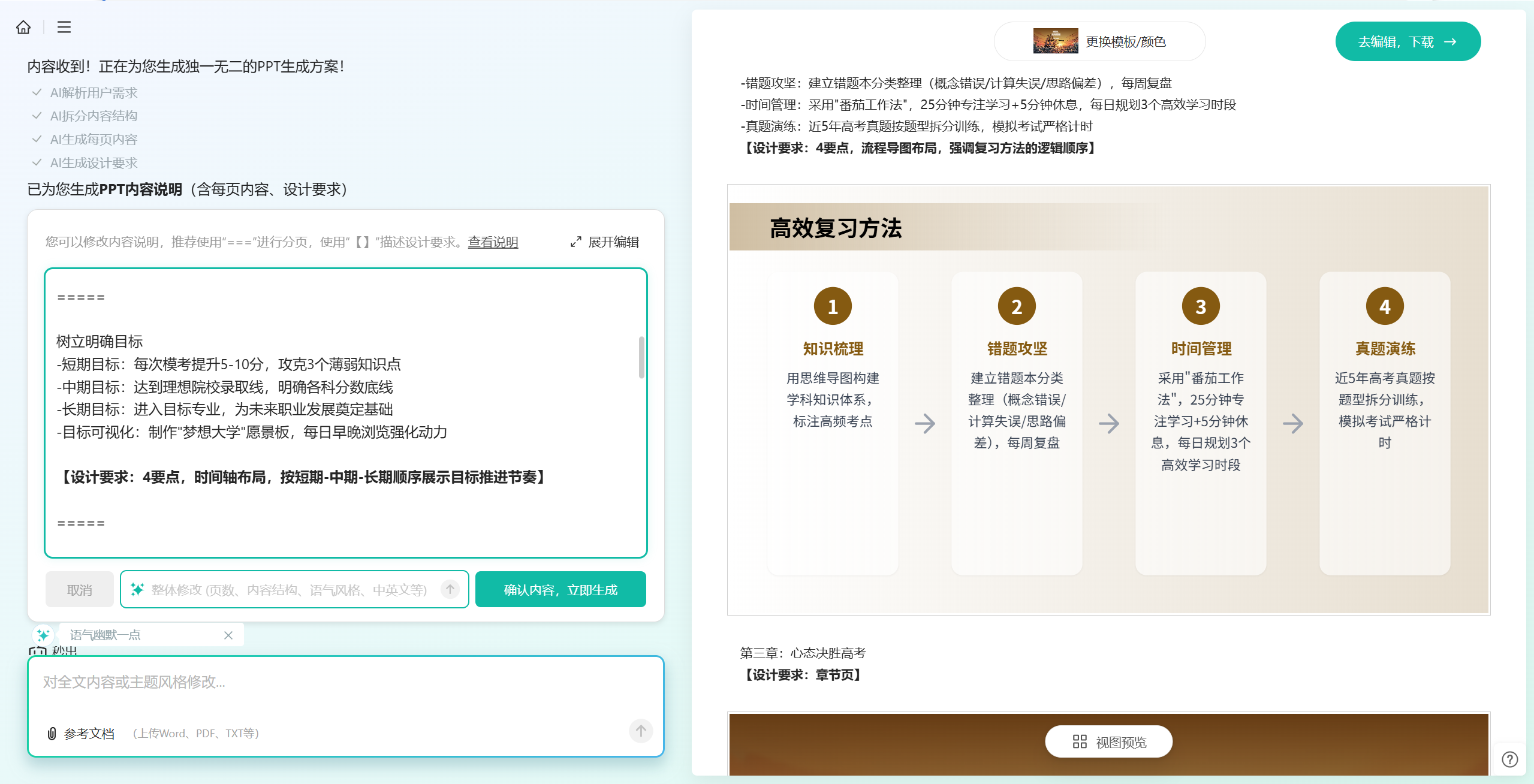Send message with bottom arrow button
This screenshot has width=1534, height=784.
point(641,731)
